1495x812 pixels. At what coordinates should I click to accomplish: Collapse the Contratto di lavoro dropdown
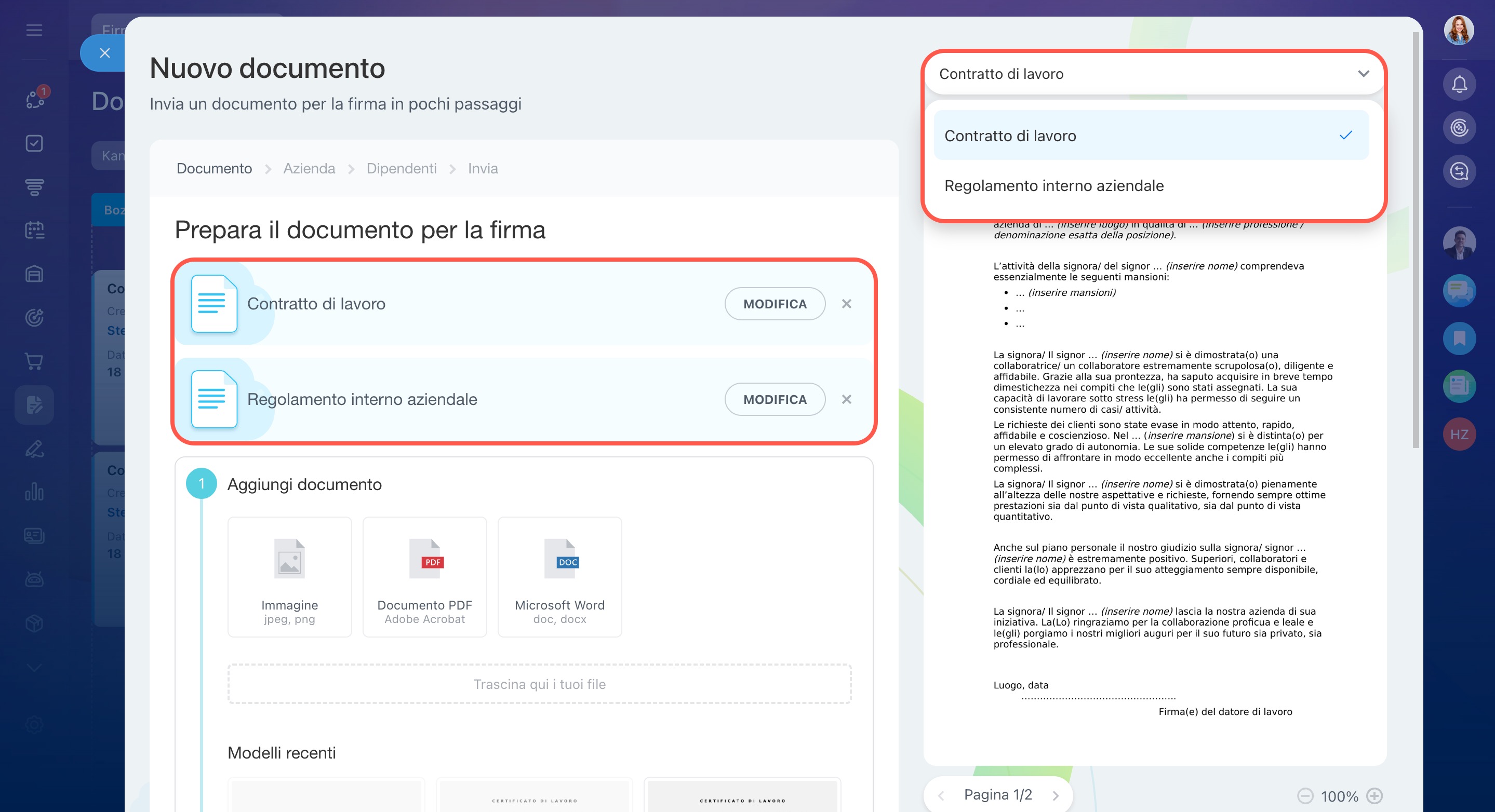(1363, 74)
